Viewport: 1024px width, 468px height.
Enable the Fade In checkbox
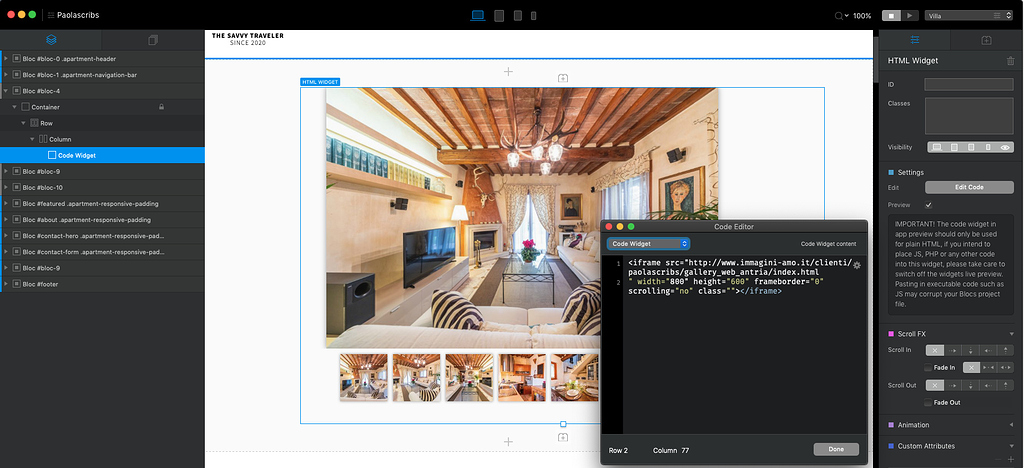coord(927,368)
